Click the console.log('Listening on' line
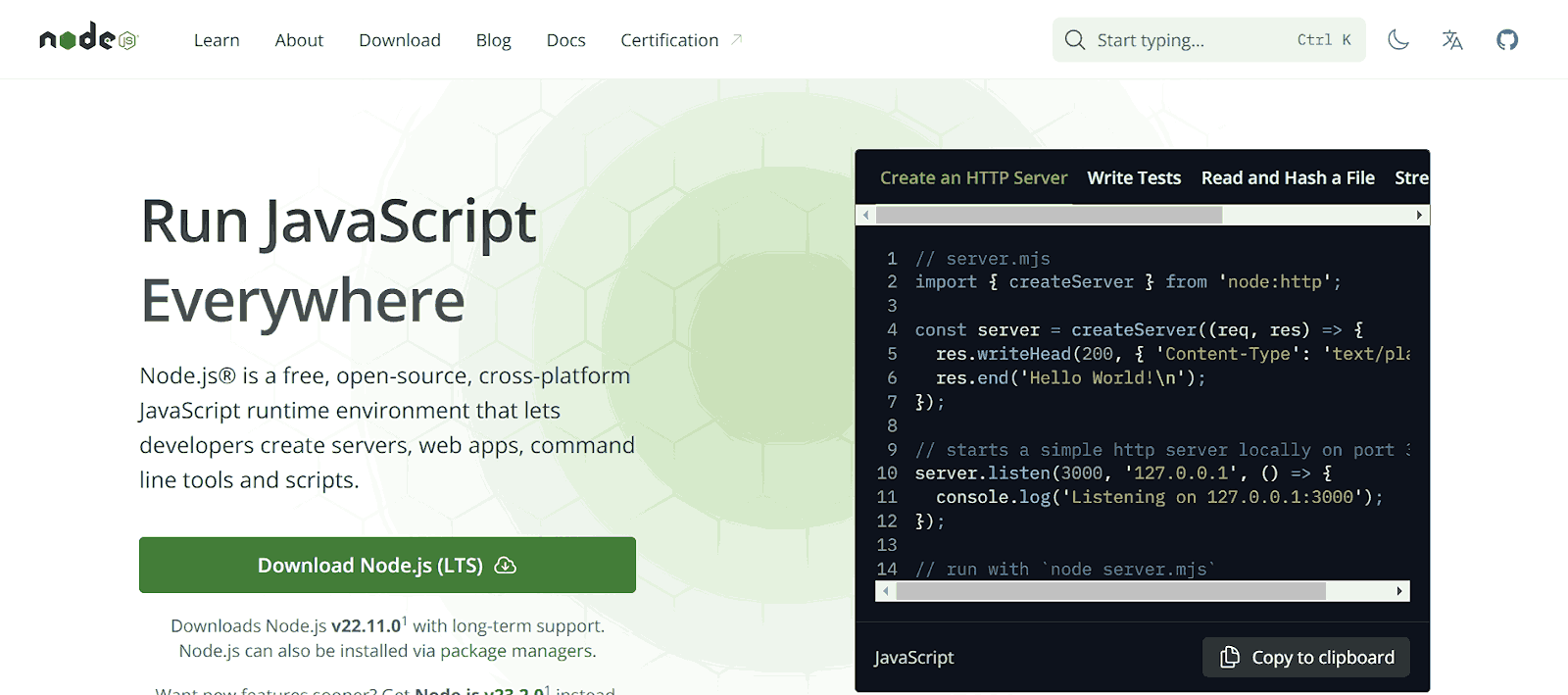Image resolution: width=1568 pixels, height=695 pixels. pos(1159,497)
